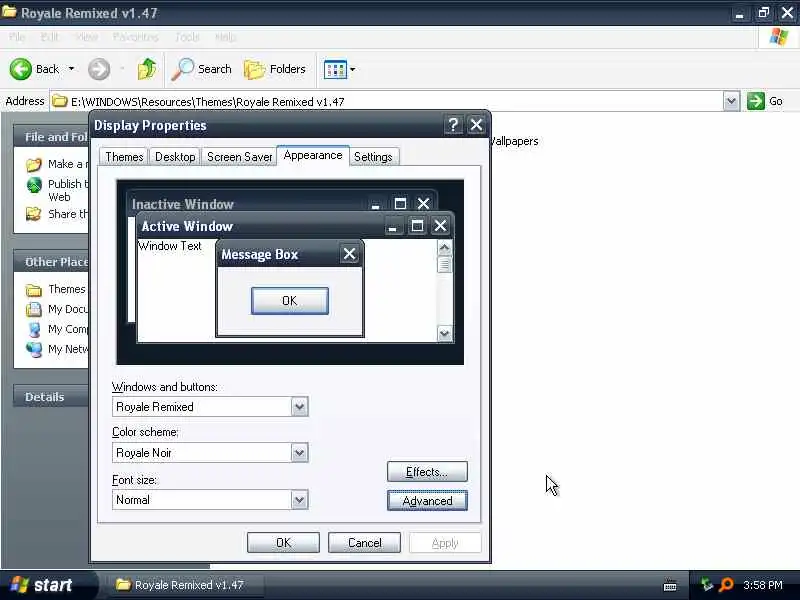
Task: Click the keyboard icon in taskbar
Action: tap(670, 586)
